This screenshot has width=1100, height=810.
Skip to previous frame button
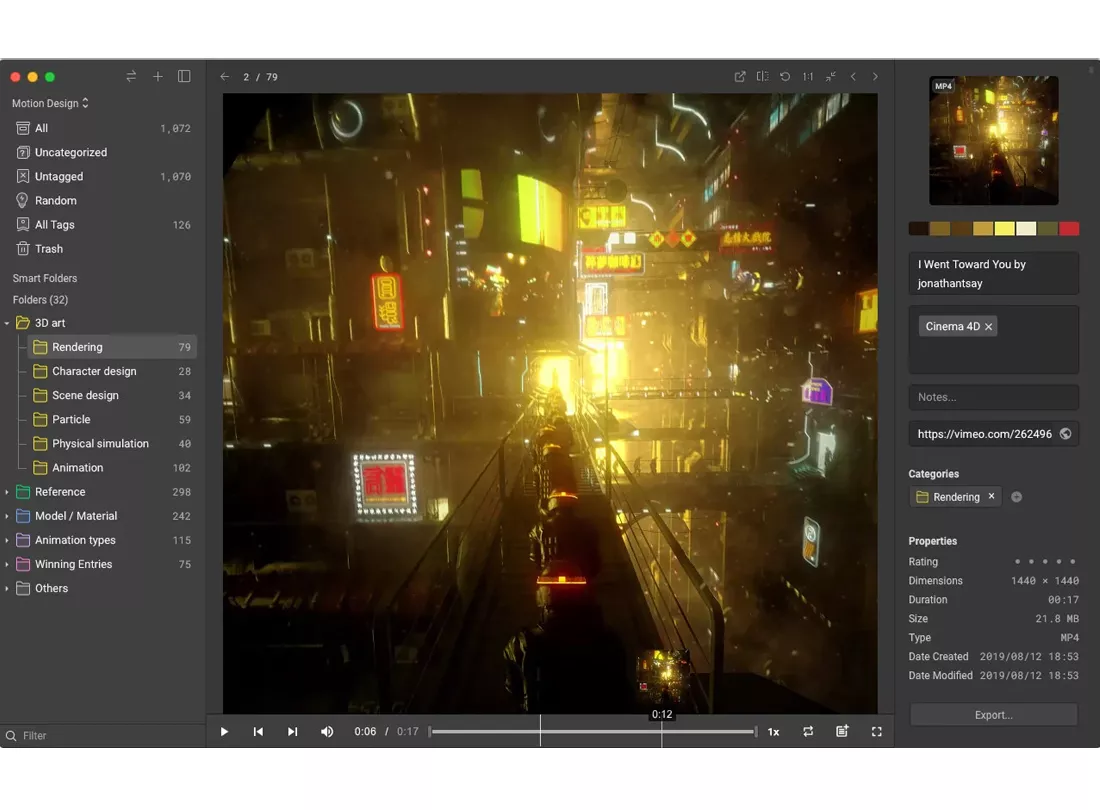click(258, 731)
